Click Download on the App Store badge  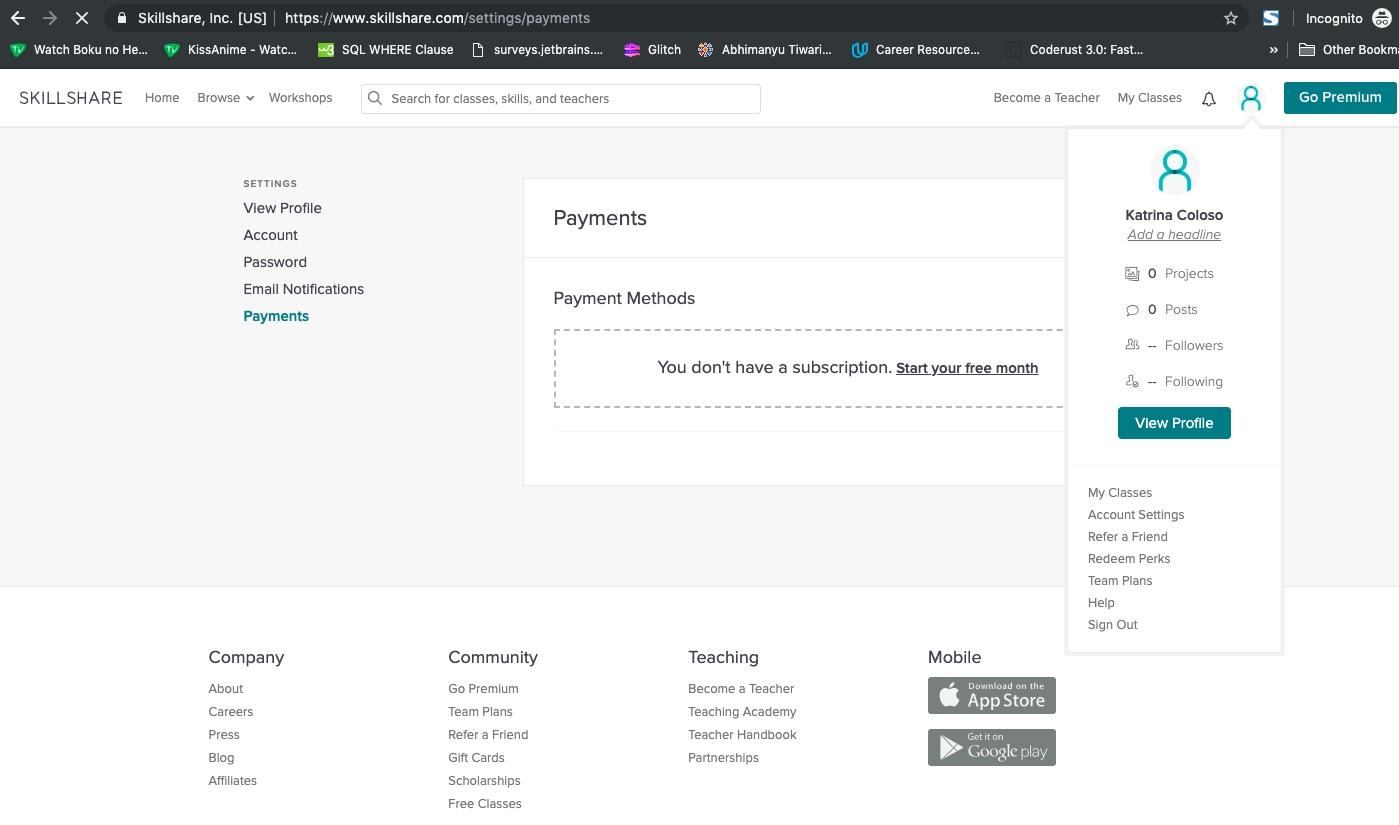991,696
